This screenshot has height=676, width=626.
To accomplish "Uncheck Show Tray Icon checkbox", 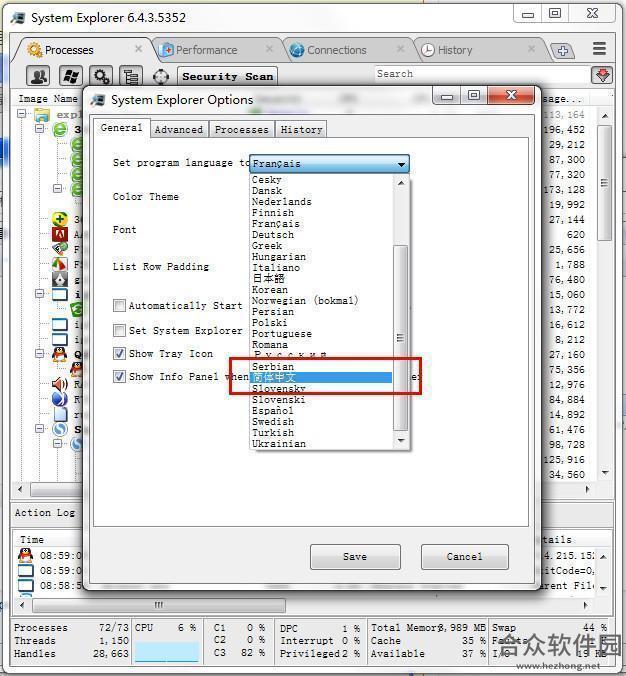I will (x=119, y=354).
